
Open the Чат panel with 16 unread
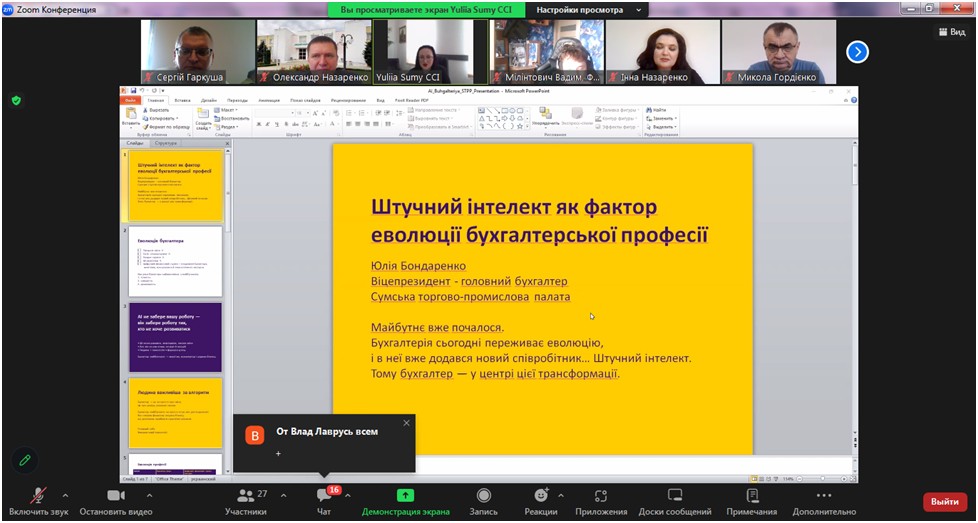click(324, 496)
